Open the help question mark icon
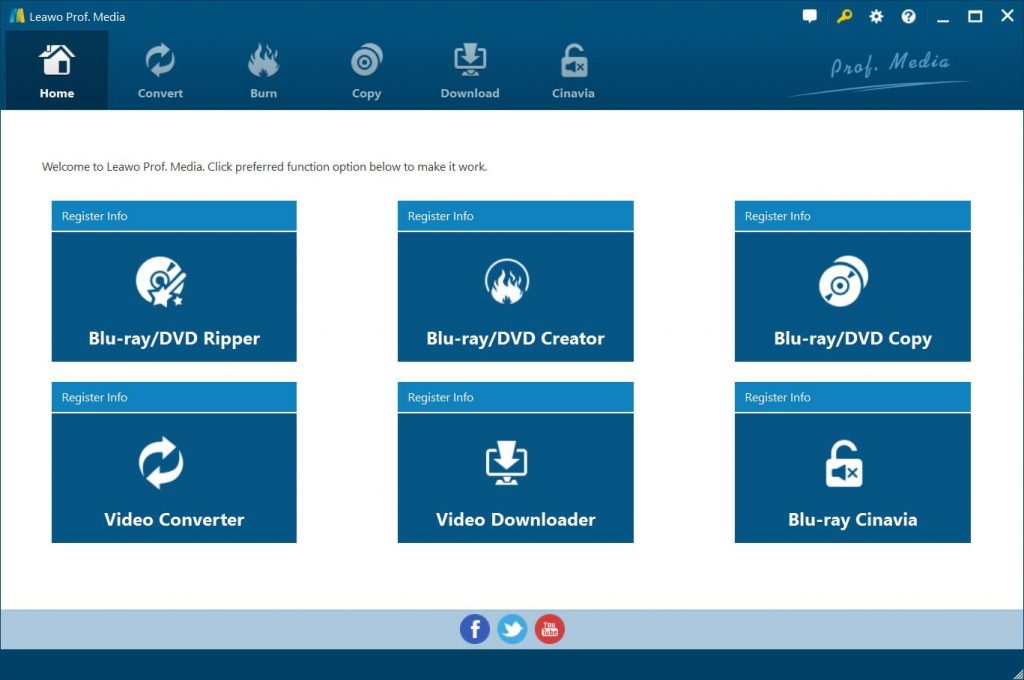This screenshot has height=680, width=1024. 908,17
